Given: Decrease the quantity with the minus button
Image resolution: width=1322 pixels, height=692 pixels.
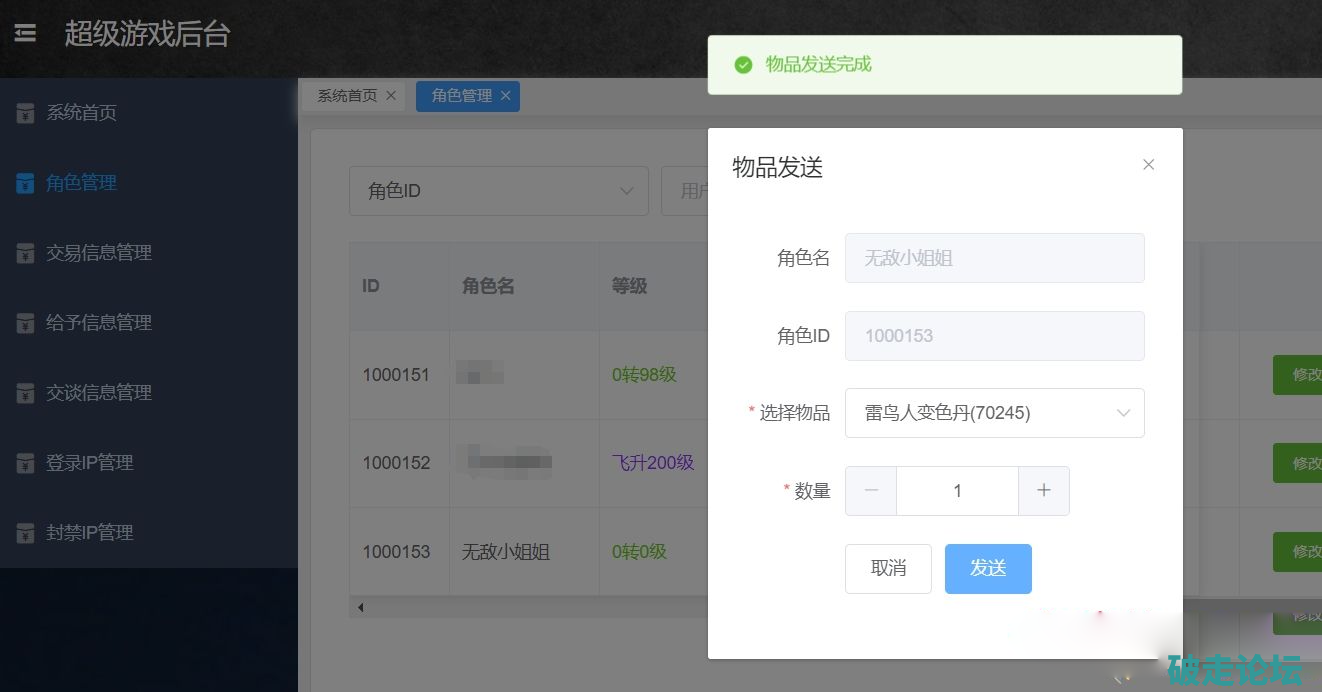Looking at the screenshot, I should point(871,491).
